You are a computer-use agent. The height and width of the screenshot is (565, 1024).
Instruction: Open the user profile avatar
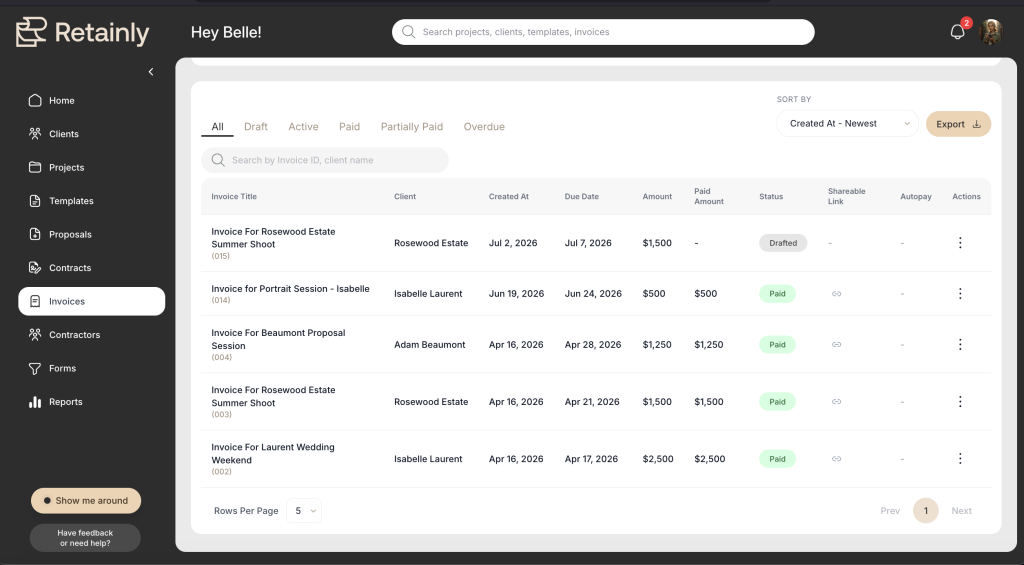click(x=991, y=32)
